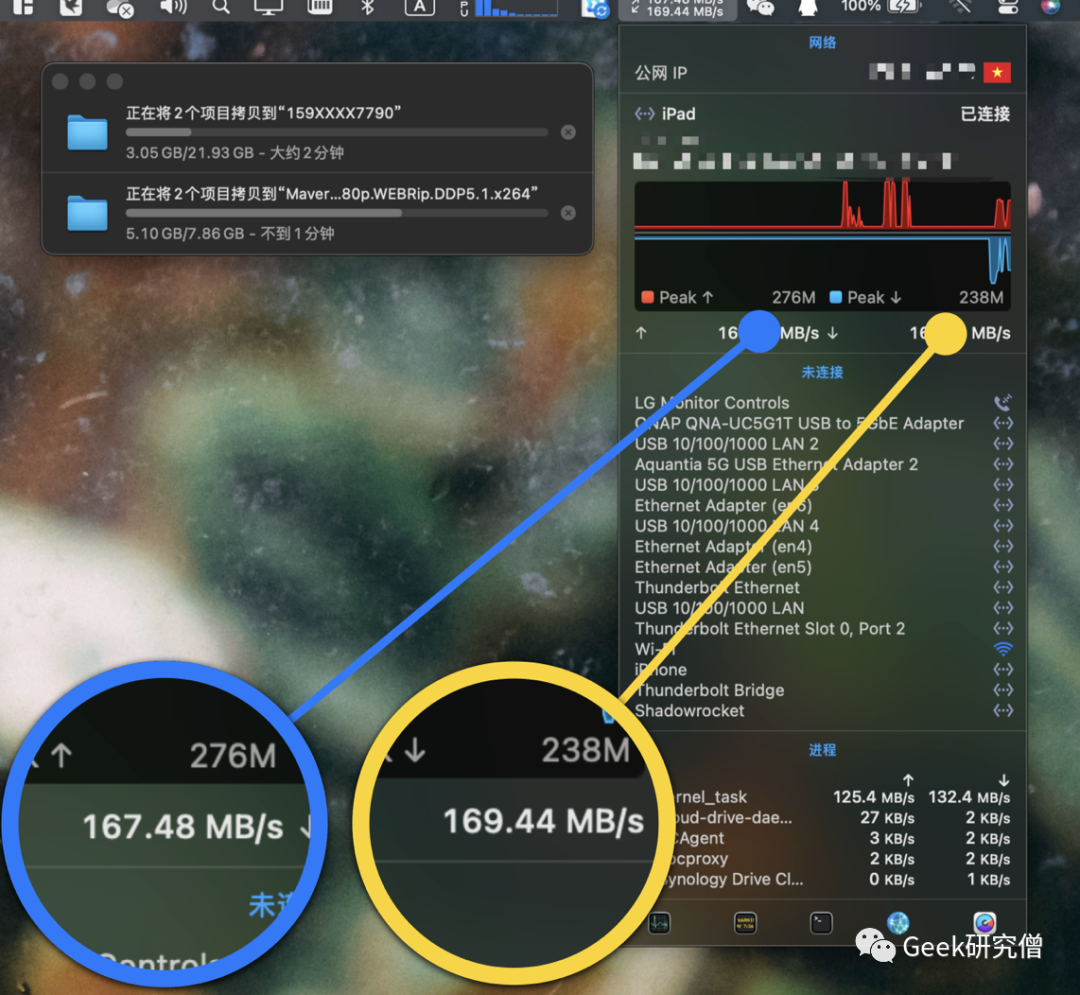Open Console app icon in footer
Viewport: 1080px width, 995px height.
tap(745, 923)
